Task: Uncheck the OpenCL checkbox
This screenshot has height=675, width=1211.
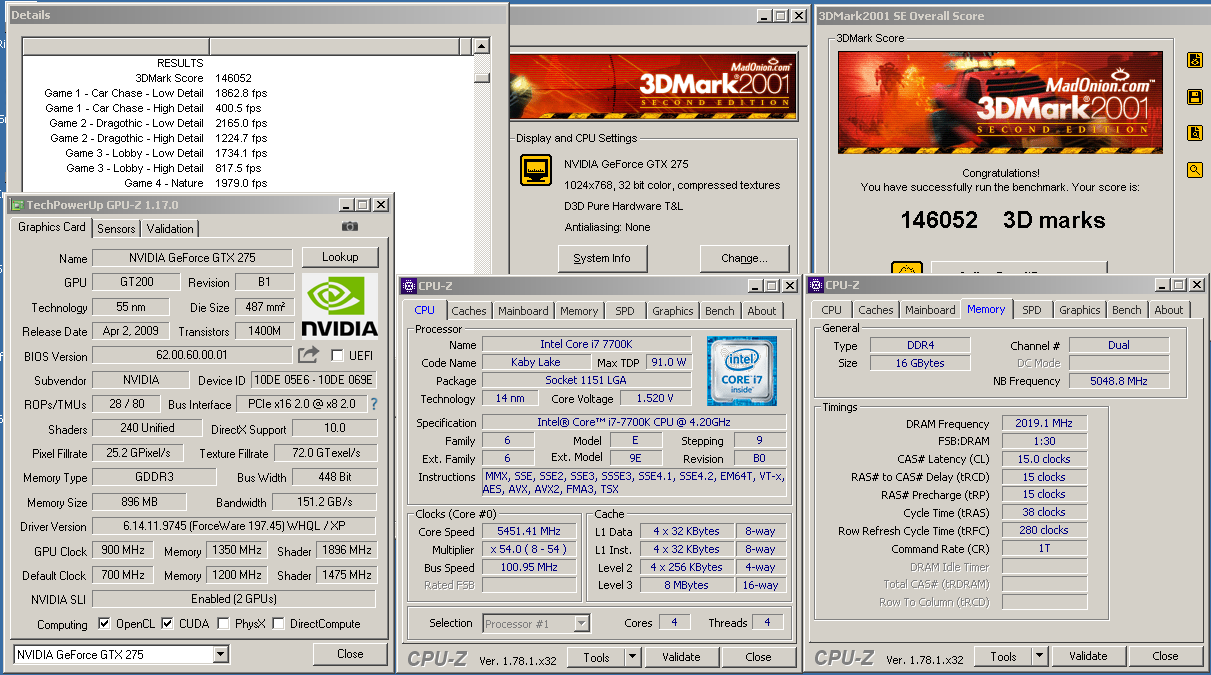Action: tap(104, 624)
